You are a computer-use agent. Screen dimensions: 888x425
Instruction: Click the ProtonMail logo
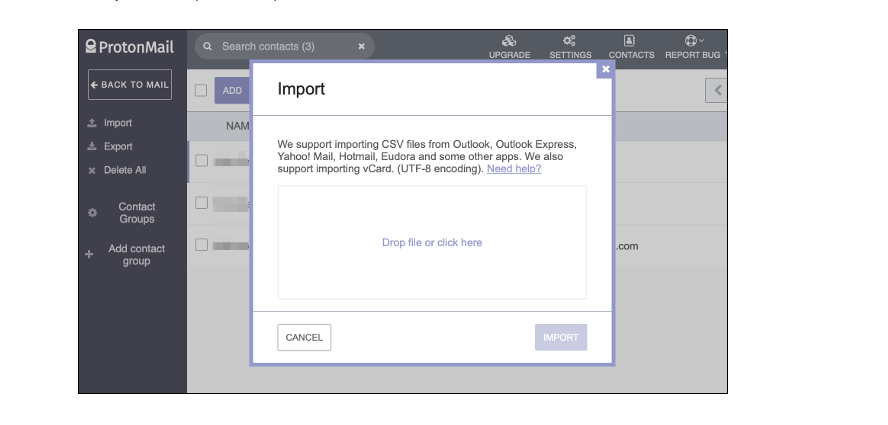coord(130,46)
